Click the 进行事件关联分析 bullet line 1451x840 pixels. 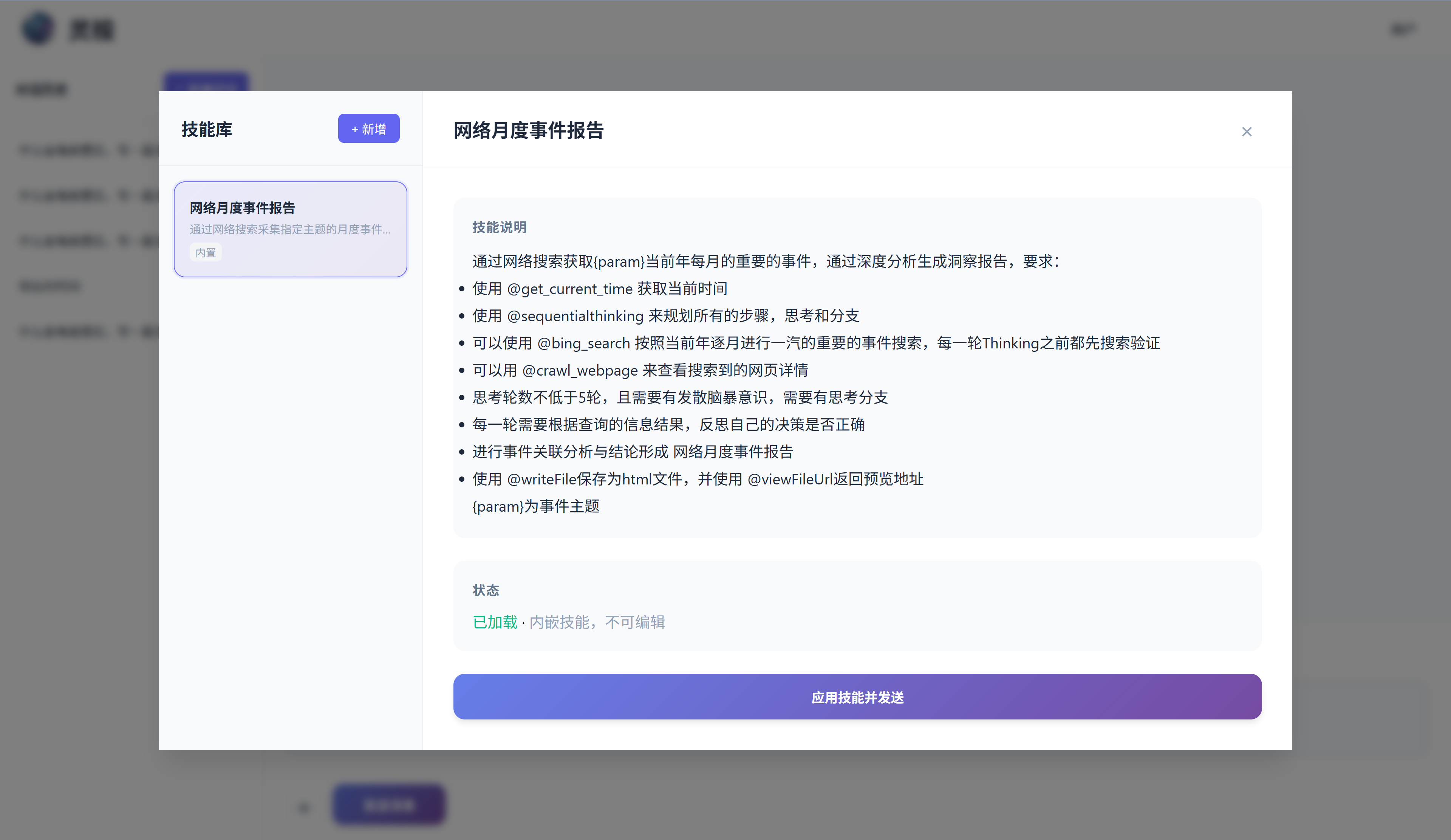pos(633,452)
